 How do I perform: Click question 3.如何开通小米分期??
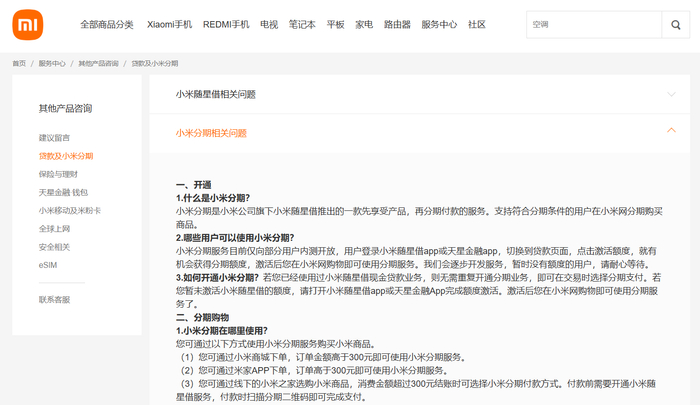(217, 277)
